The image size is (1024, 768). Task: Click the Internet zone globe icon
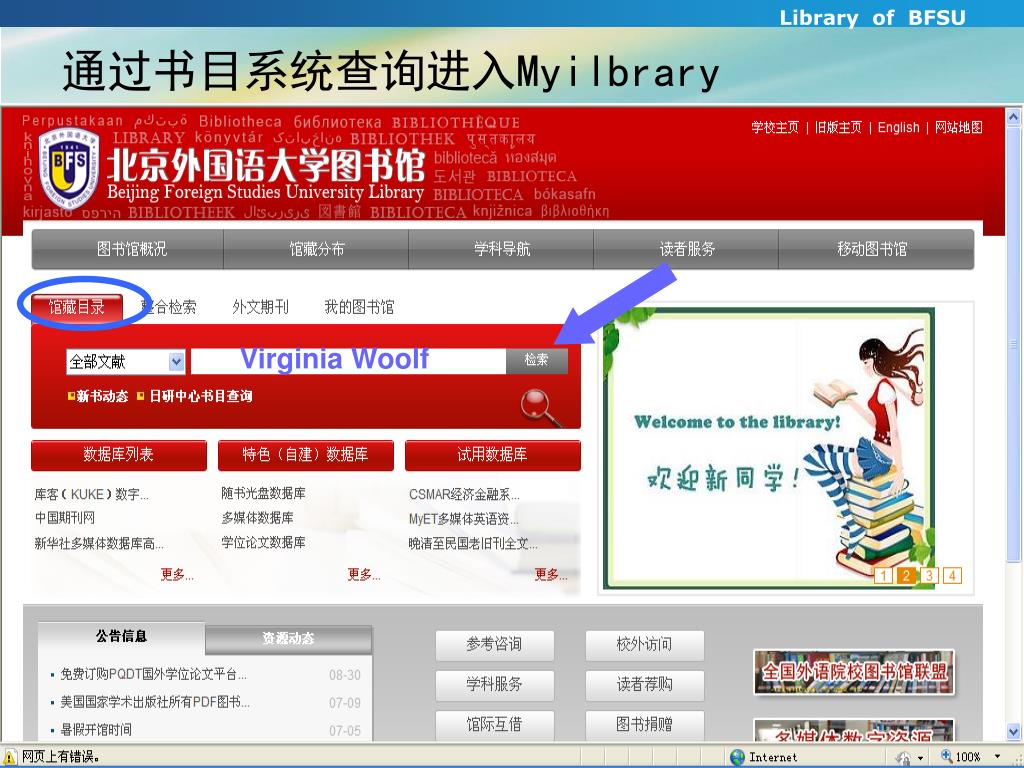tap(737, 757)
